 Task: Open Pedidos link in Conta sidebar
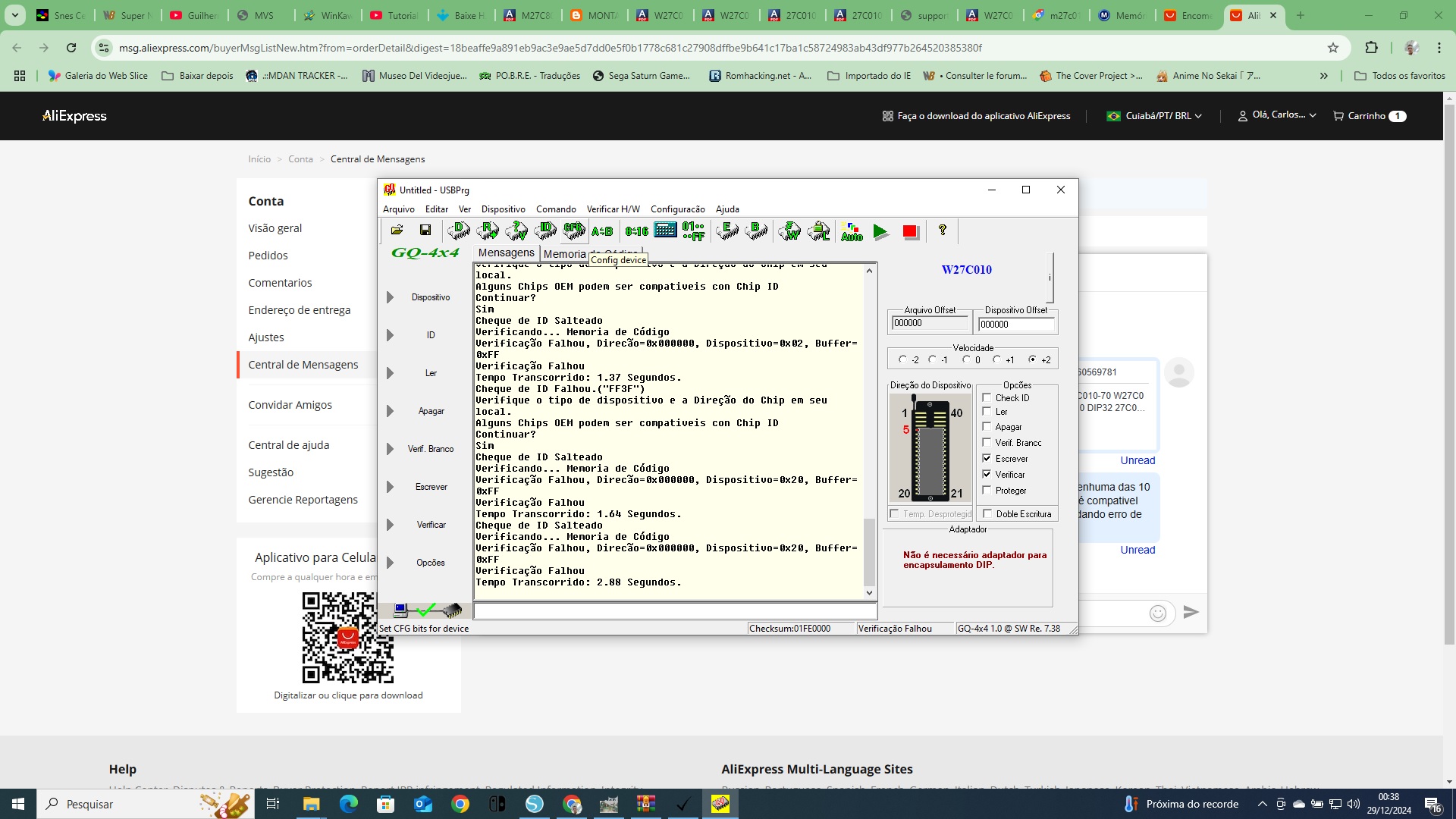coord(268,256)
